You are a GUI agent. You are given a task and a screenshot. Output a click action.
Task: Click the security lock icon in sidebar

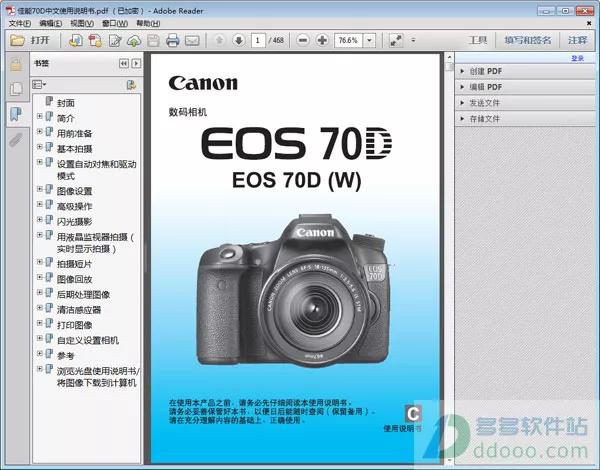pos(15,65)
